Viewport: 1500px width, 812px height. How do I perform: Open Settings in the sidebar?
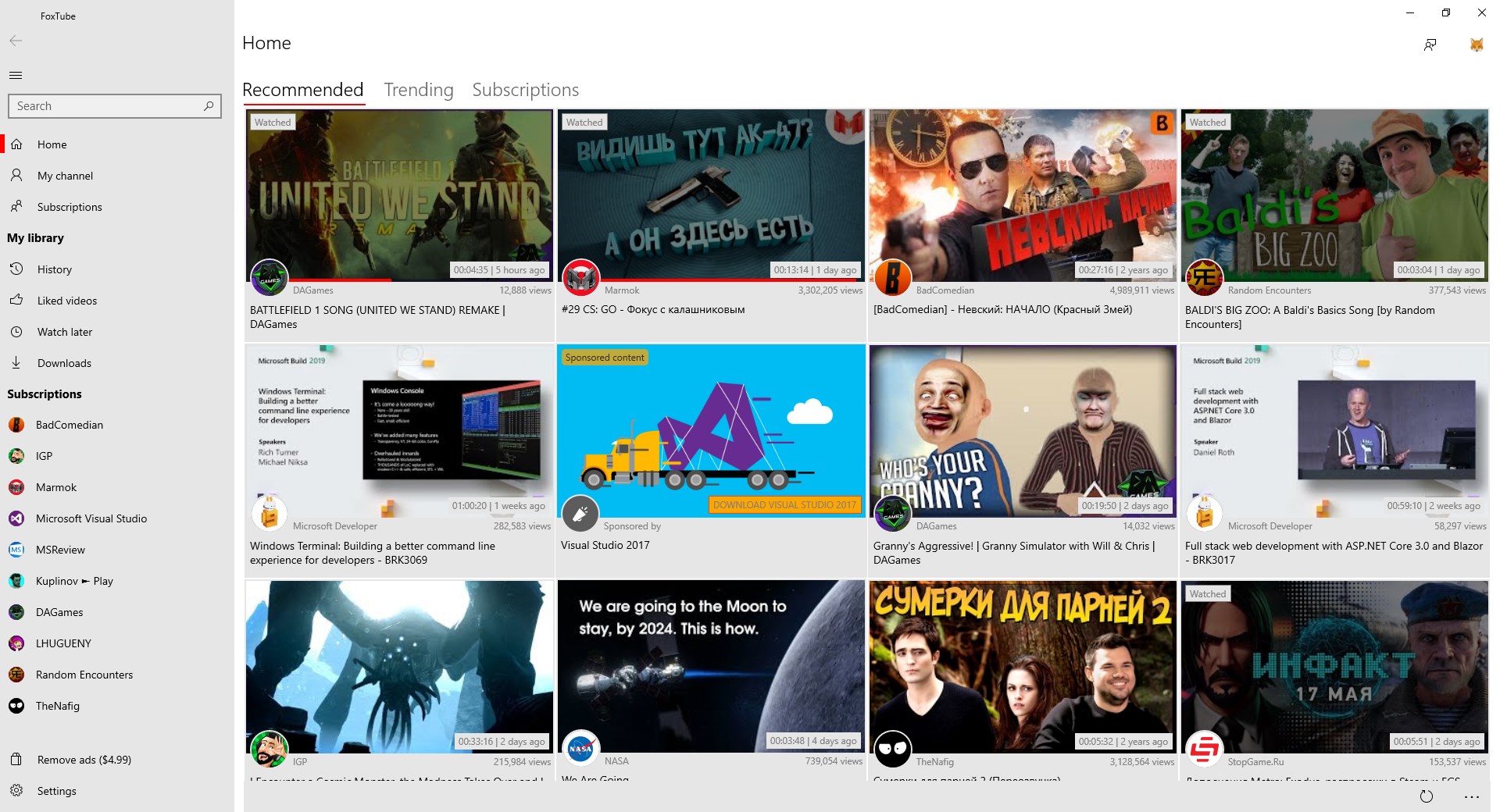[117, 791]
